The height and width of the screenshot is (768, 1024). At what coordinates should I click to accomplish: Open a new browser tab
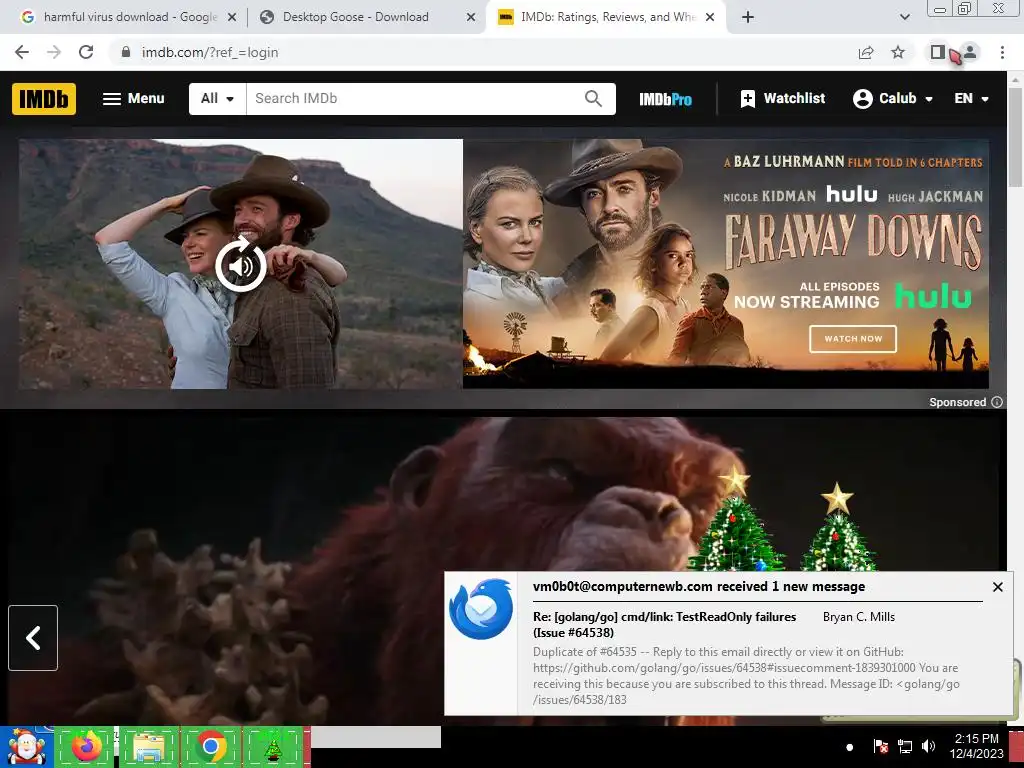tap(748, 17)
